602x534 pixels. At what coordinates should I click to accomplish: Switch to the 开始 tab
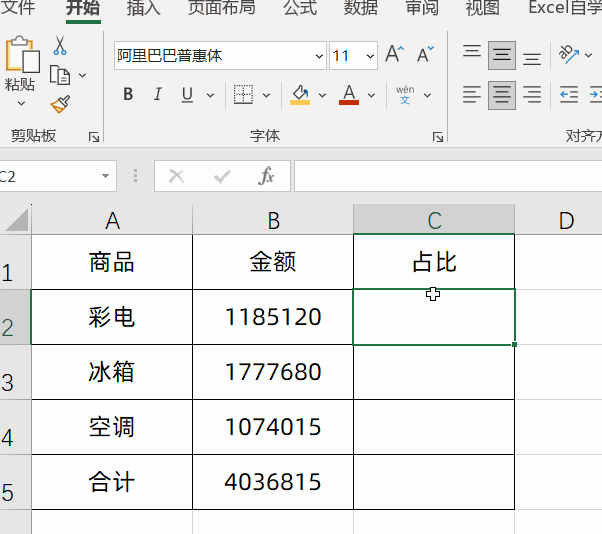(x=83, y=8)
